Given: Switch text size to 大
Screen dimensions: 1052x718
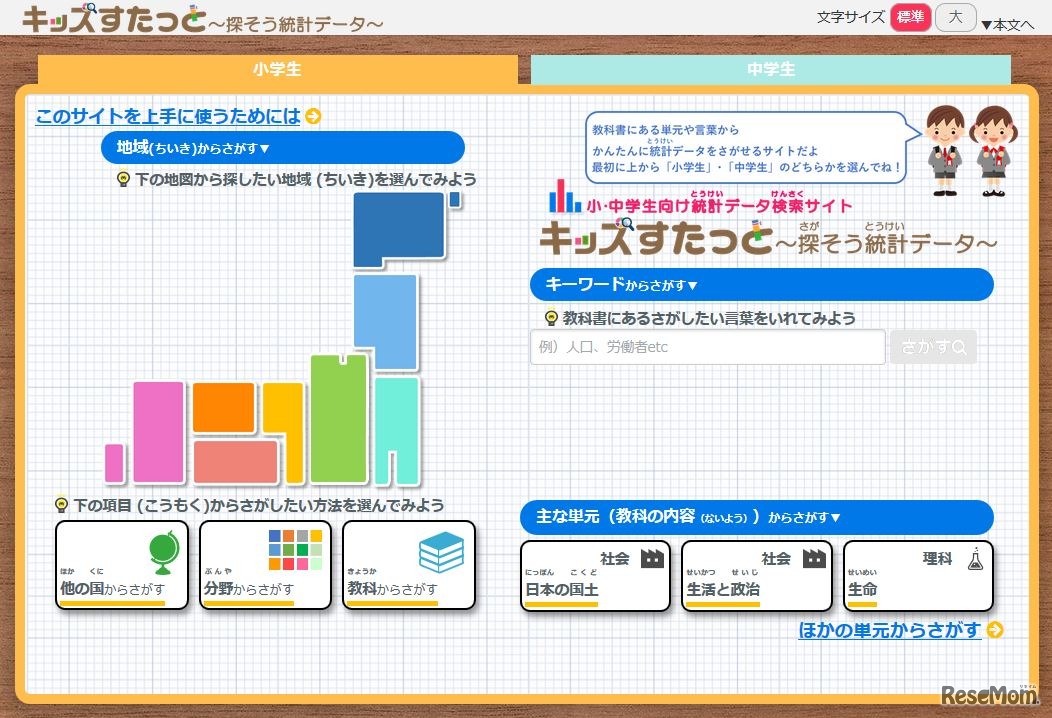Looking at the screenshot, I should pyautogui.click(x=954, y=17).
